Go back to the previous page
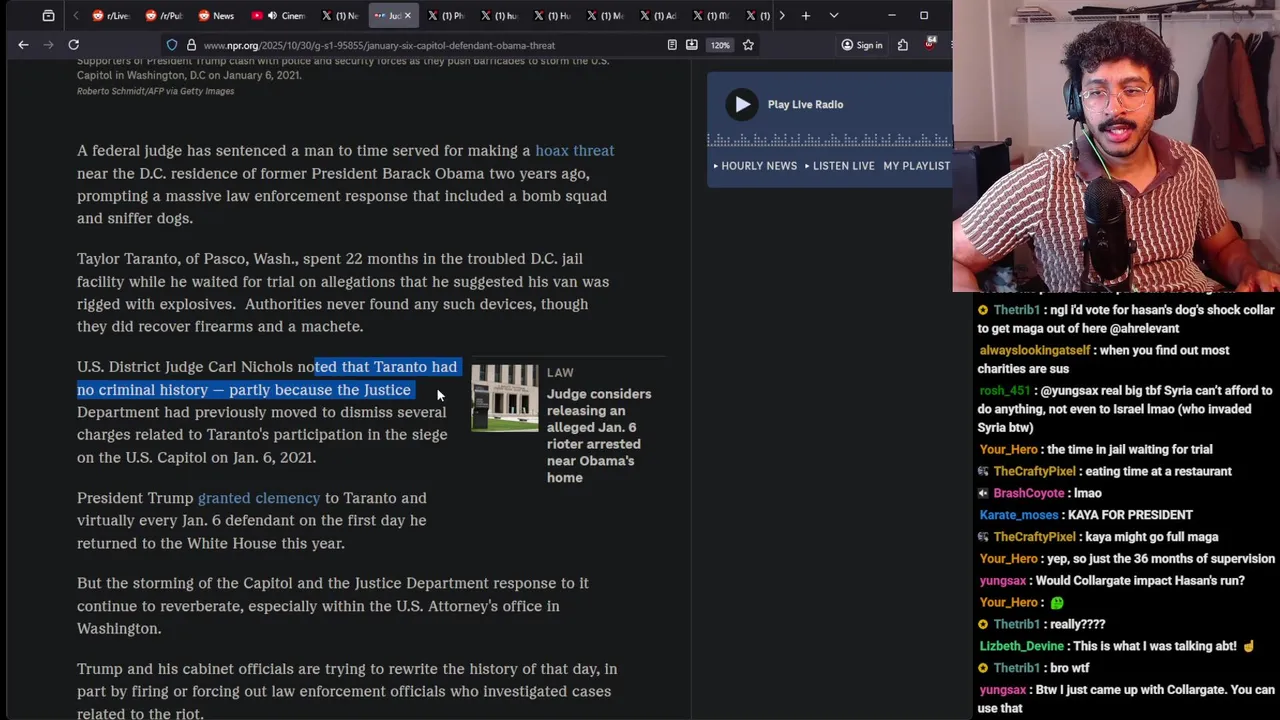 (x=23, y=44)
